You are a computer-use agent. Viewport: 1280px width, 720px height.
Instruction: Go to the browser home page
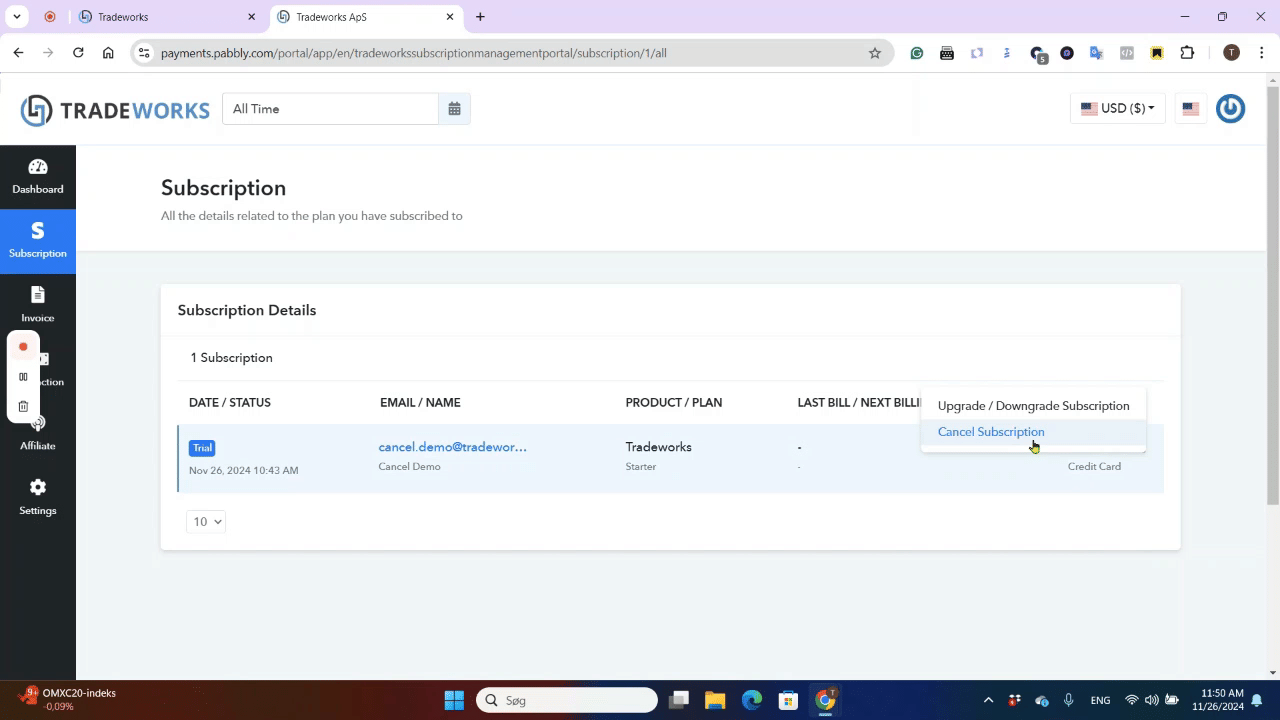[108, 53]
